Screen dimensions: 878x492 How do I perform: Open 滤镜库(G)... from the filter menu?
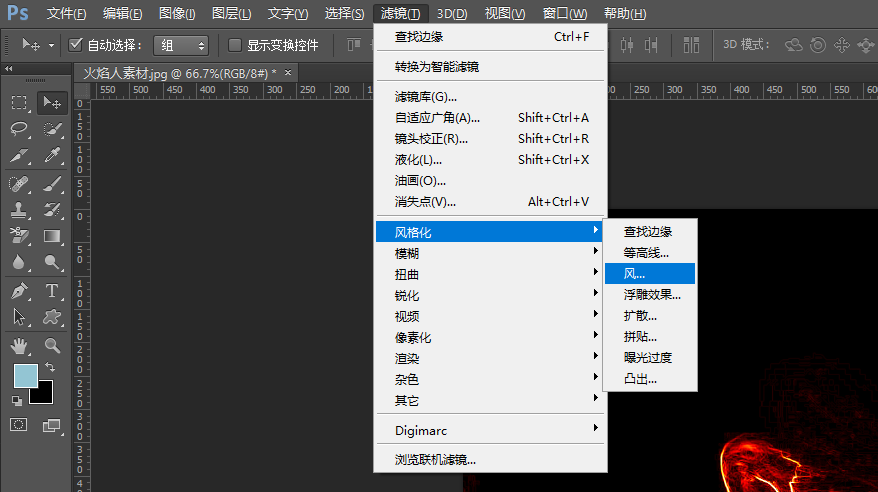click(490, 97)
